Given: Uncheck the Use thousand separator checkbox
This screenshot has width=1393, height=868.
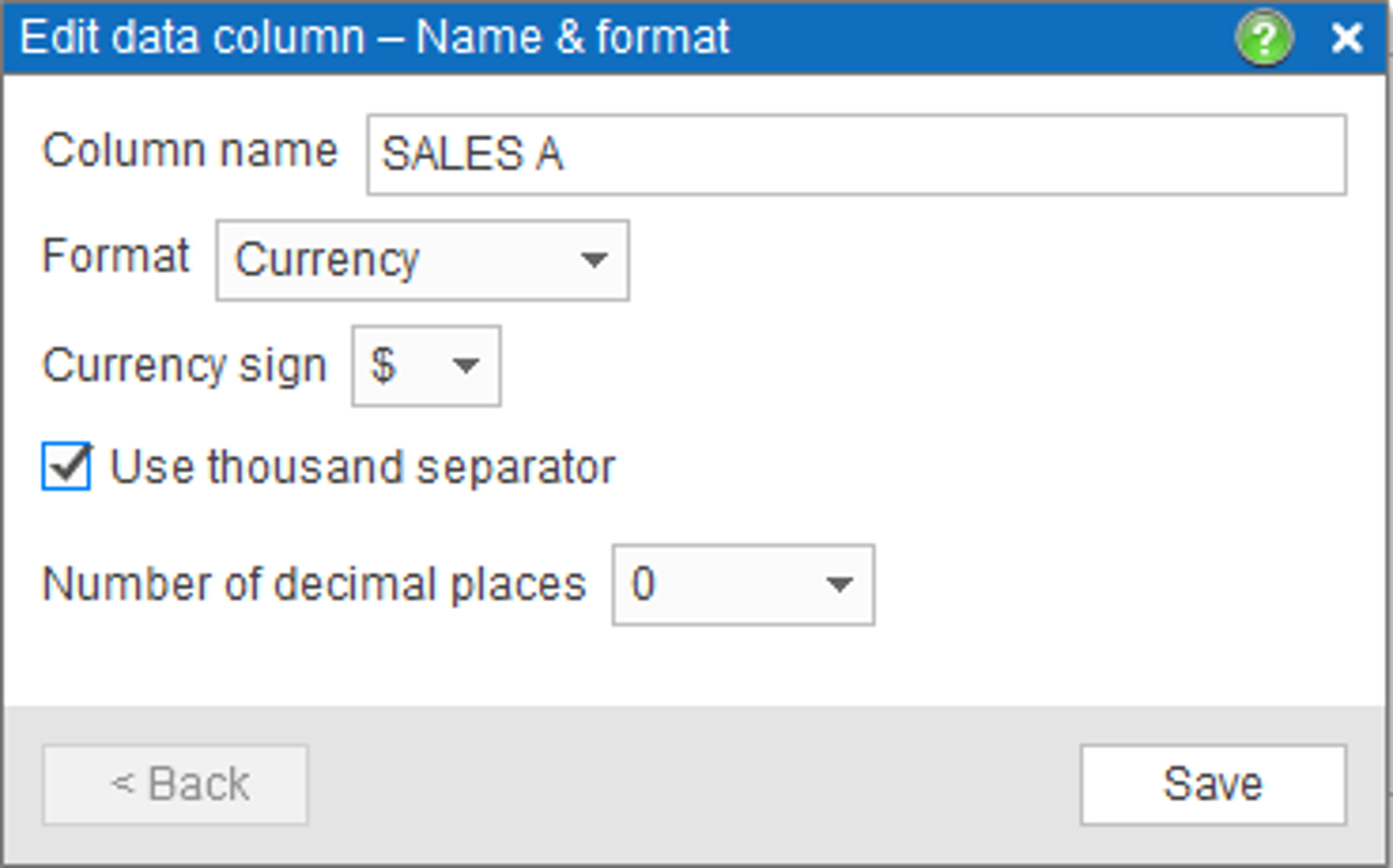Looking at the screenshot, I should click(66, 466).
